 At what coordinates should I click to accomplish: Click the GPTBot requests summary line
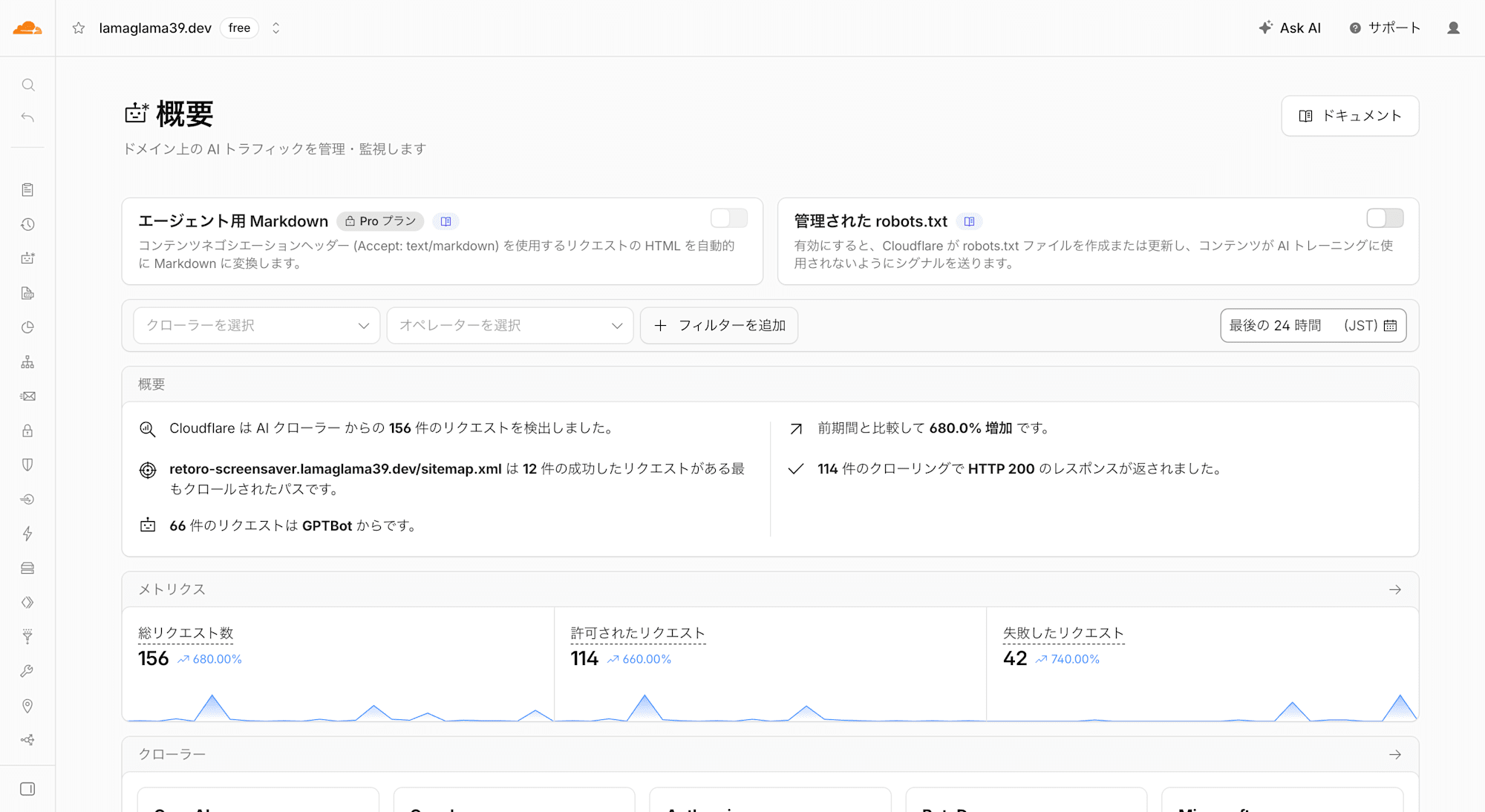click(x=293, y=525)
